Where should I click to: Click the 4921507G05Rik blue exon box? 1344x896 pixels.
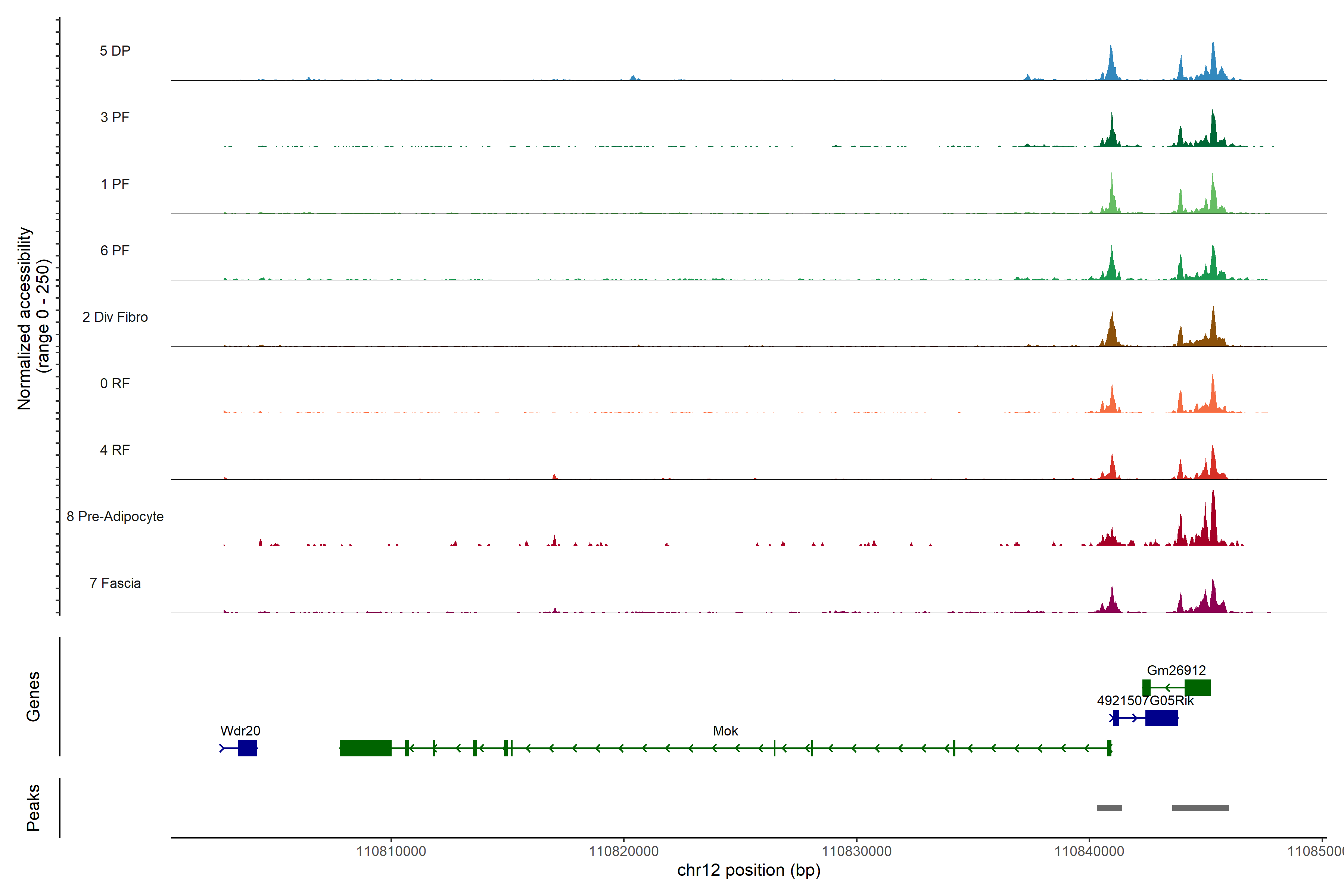click(x=1161, y=718)
